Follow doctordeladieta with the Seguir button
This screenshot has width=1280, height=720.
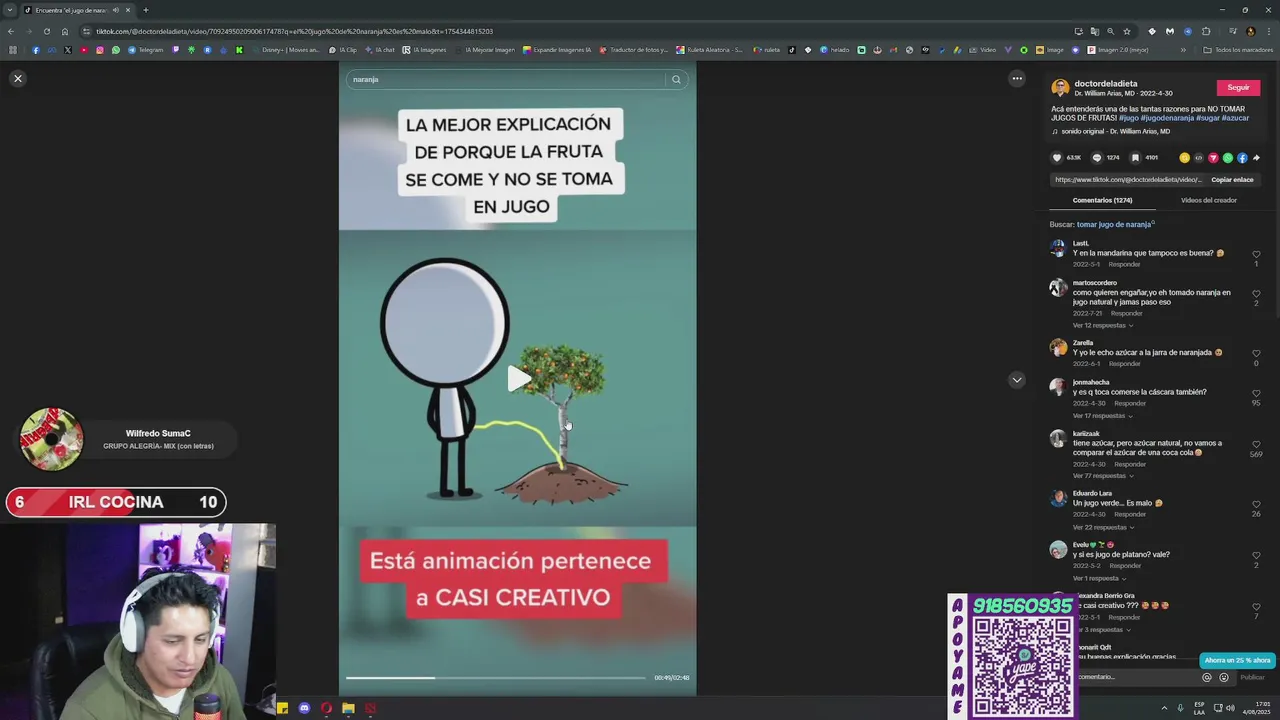point(1238,88)
